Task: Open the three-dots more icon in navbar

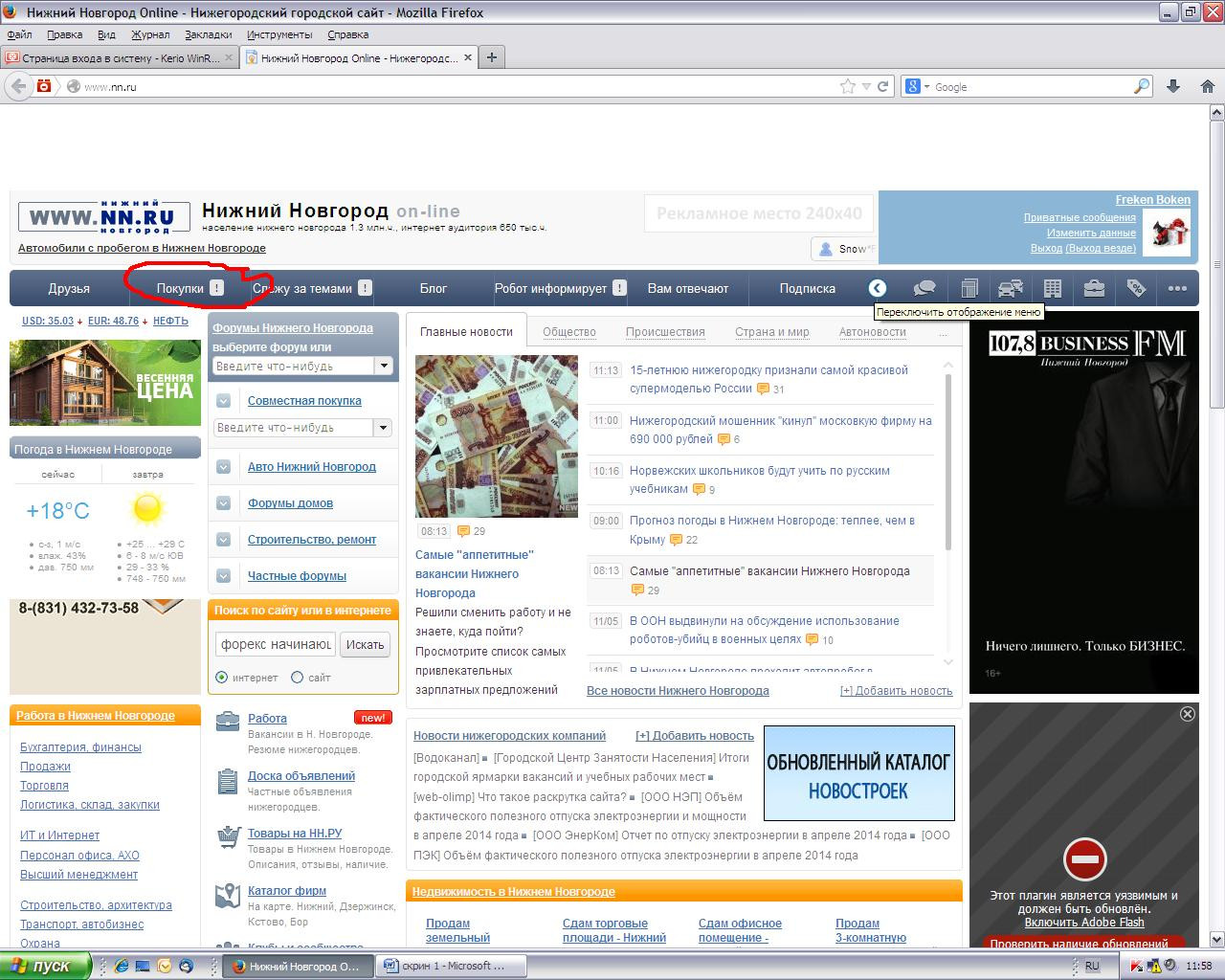Action: 1177,288
